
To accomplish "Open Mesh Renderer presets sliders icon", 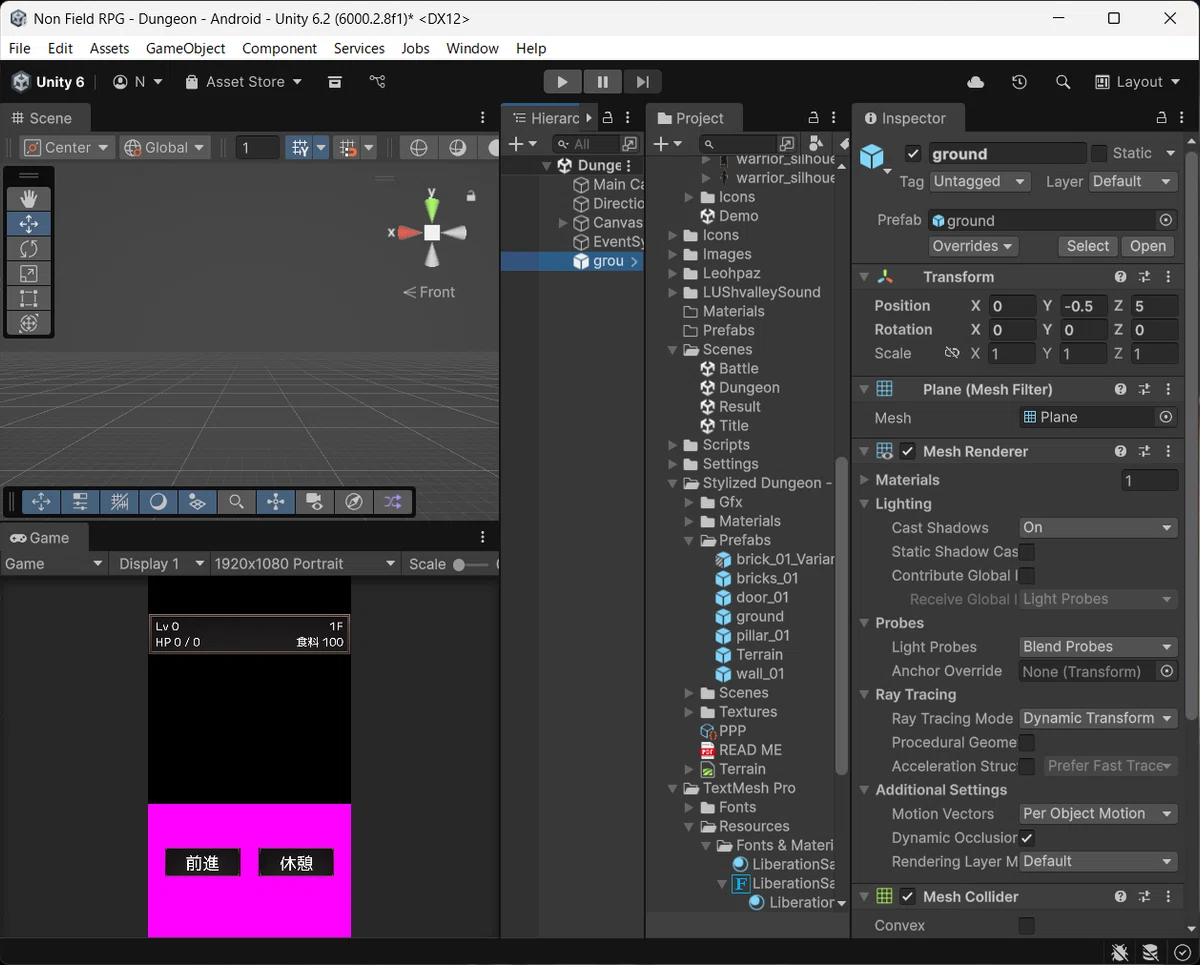I will pyautogui.click(x=1145, y=452).
